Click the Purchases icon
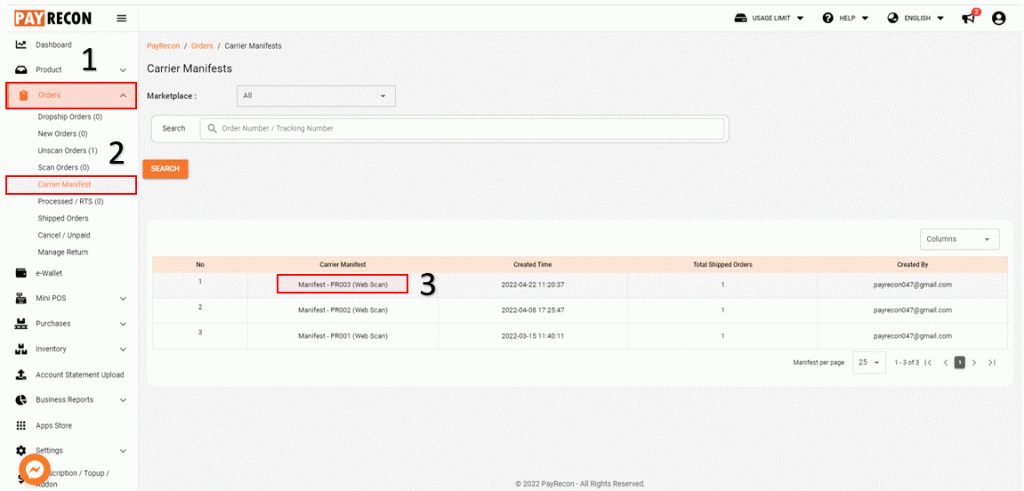The height and width of the screenshot is (491, 1024). (x=21, y=323)
